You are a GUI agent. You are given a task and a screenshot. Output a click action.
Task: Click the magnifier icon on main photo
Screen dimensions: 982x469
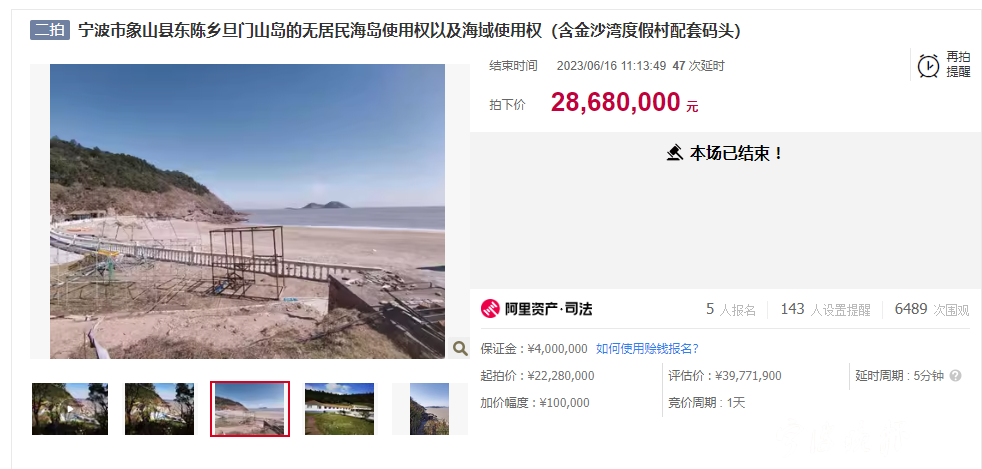[x=460, y=348]
